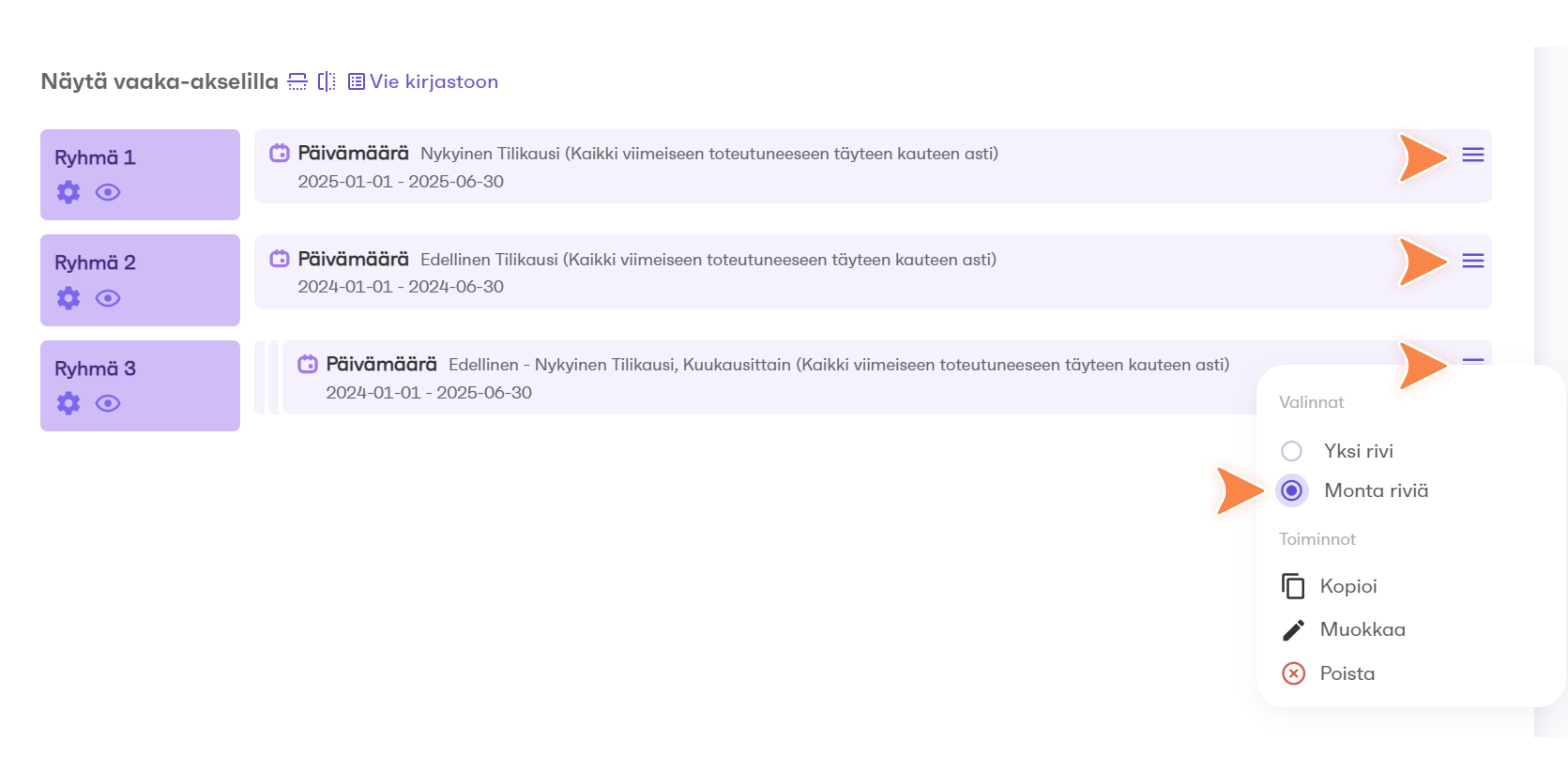Click the Ryhmä 3 label
Image resolution: width=1568 pixels, height=784 pixels.
[x=95, y=369]
